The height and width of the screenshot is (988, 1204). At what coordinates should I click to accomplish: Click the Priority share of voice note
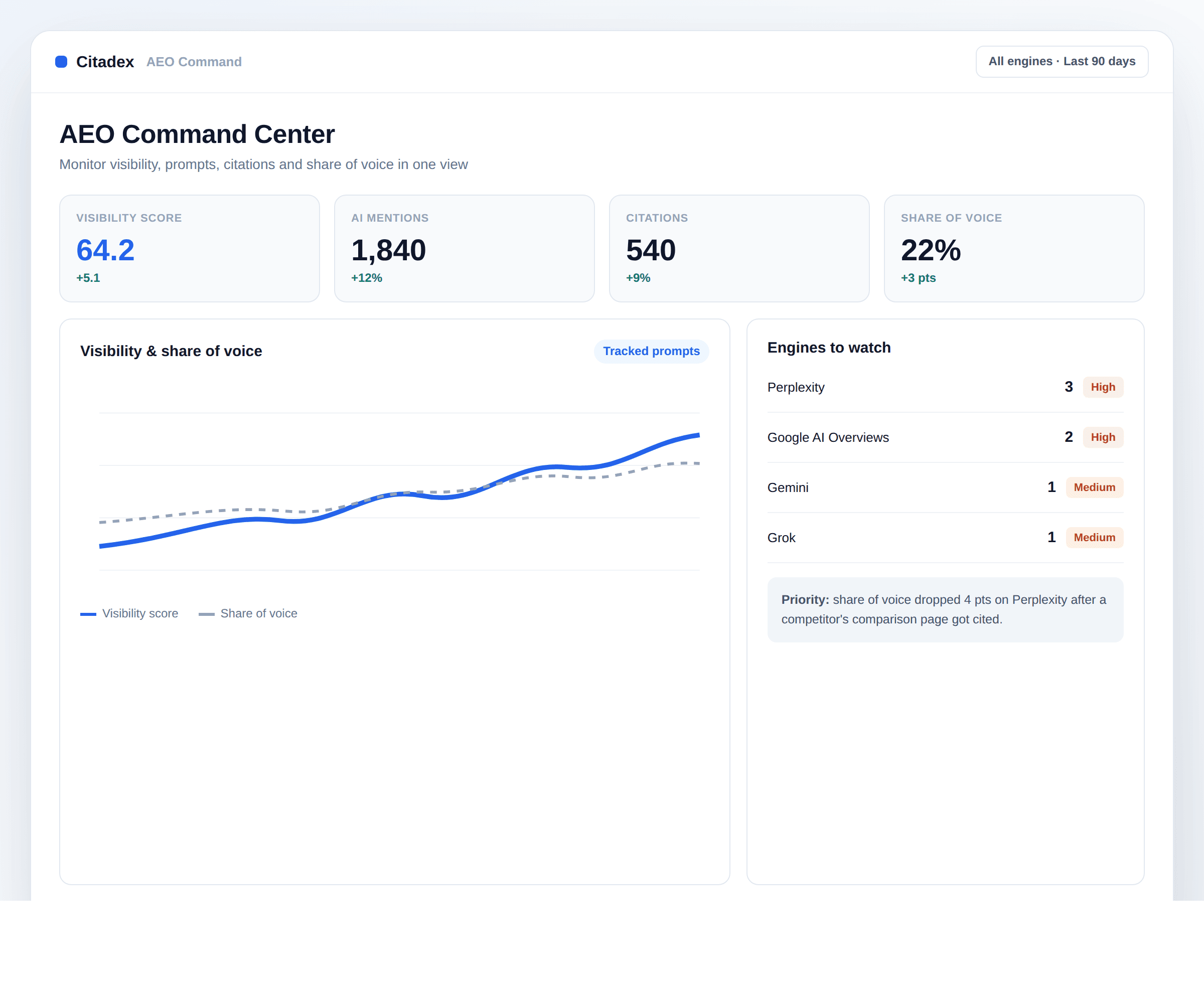pos(945,609)
